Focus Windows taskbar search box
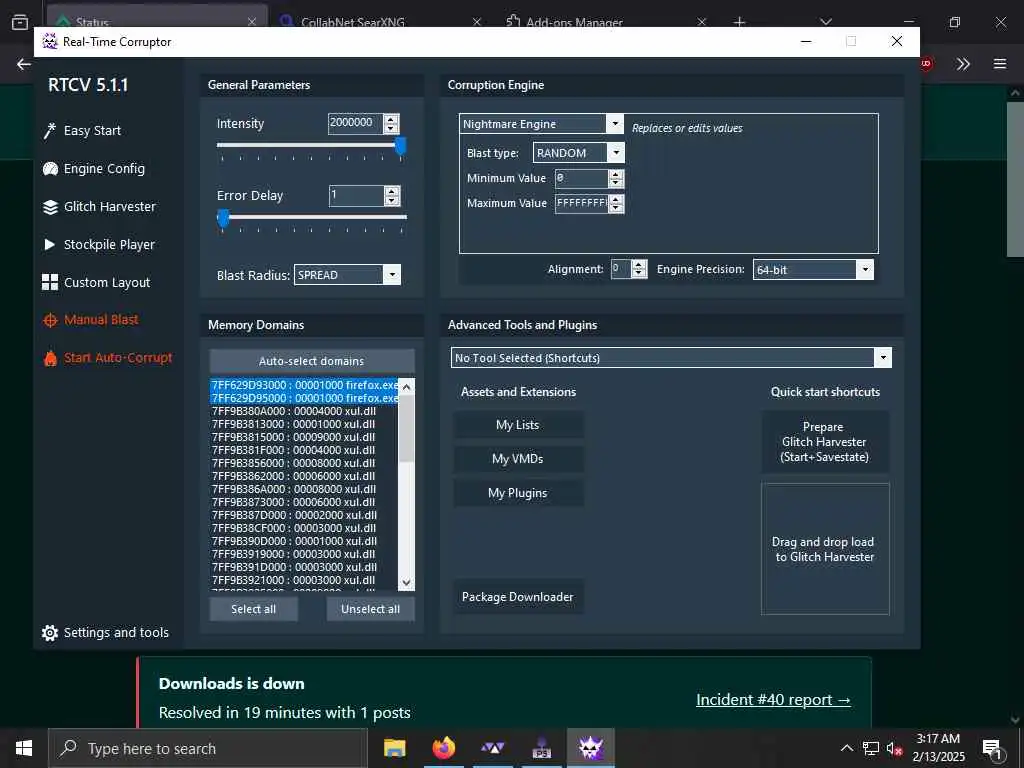 pos(208,748)
